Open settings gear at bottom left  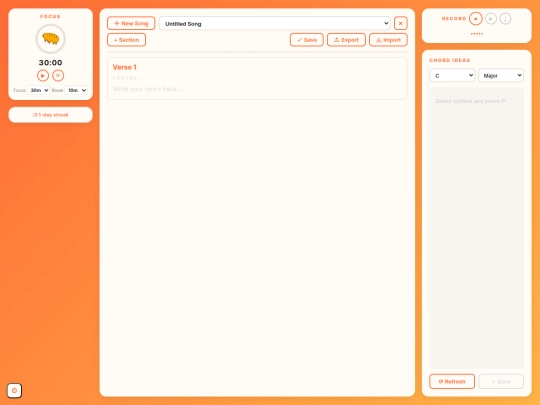[14, 391]
